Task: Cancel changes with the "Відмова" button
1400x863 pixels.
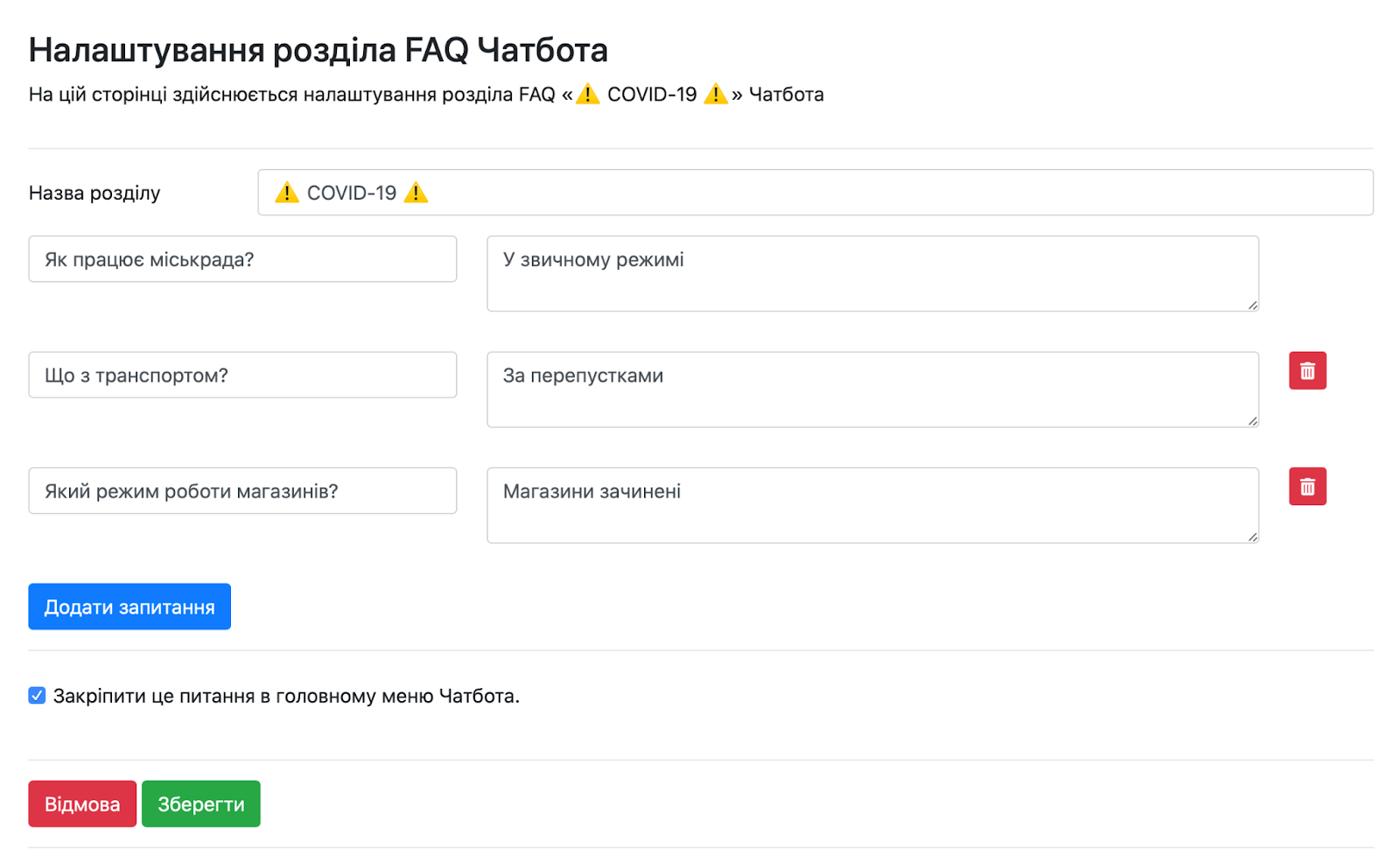Action: coord(82,804)
